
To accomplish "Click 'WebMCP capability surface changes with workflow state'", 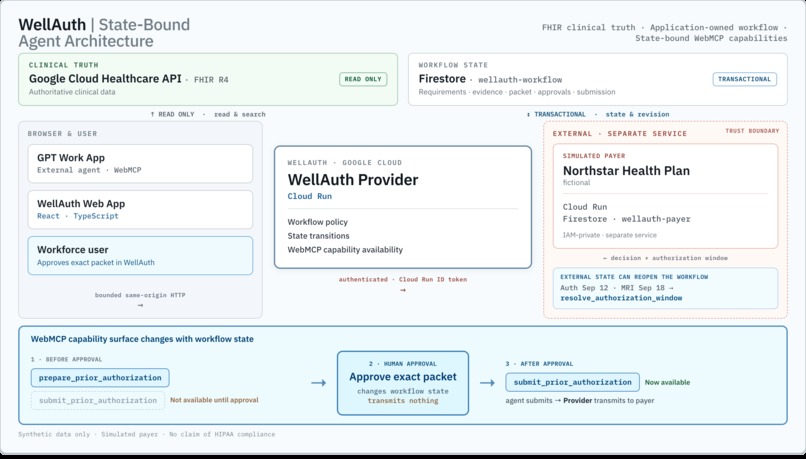I will pos(142,339).
